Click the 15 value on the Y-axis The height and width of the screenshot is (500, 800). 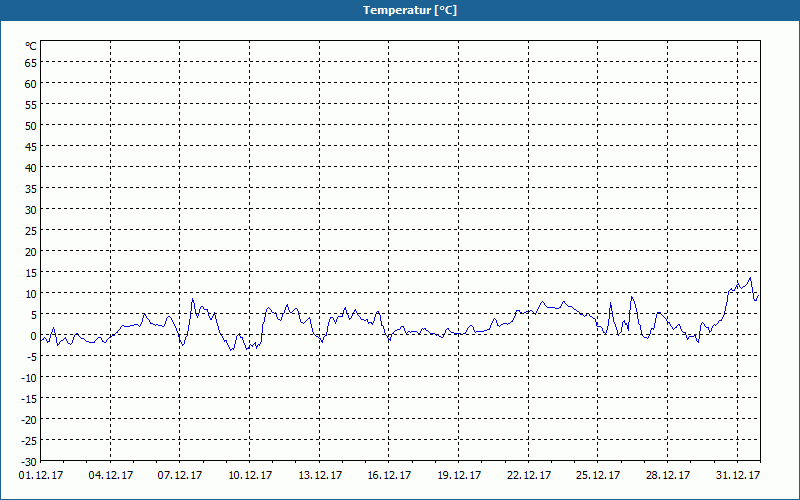pos(31,272)
